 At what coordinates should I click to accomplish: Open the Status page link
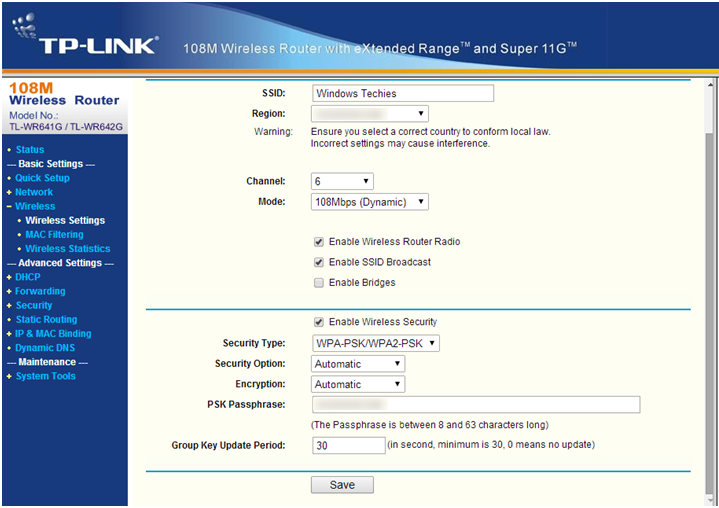[29, 150]
